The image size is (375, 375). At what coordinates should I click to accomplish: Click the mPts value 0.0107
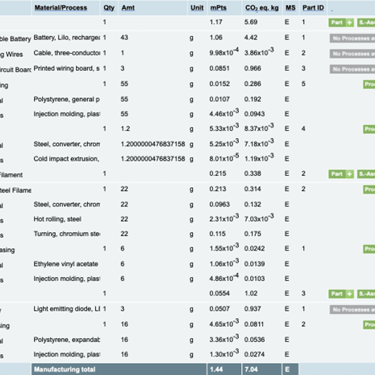coord(219,99)
